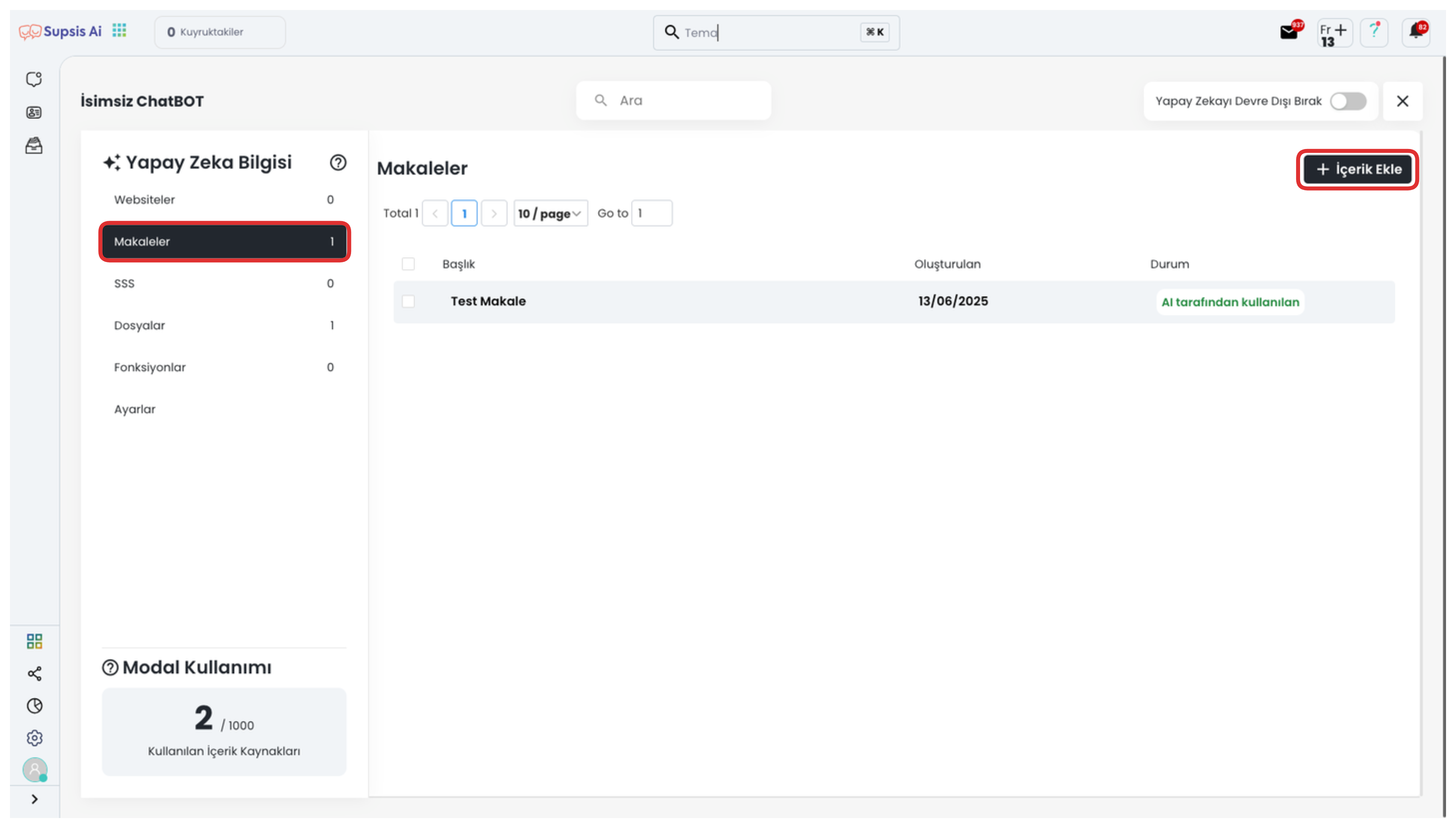Screen dimensions: 1456x828
Task: Open the Test Makale article
Action: pos(488,301)
